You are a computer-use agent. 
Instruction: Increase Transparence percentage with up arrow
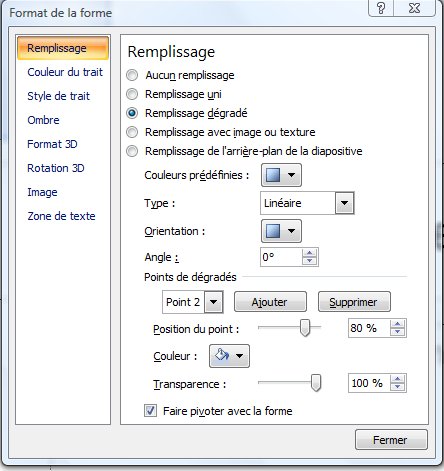(397, 379)
